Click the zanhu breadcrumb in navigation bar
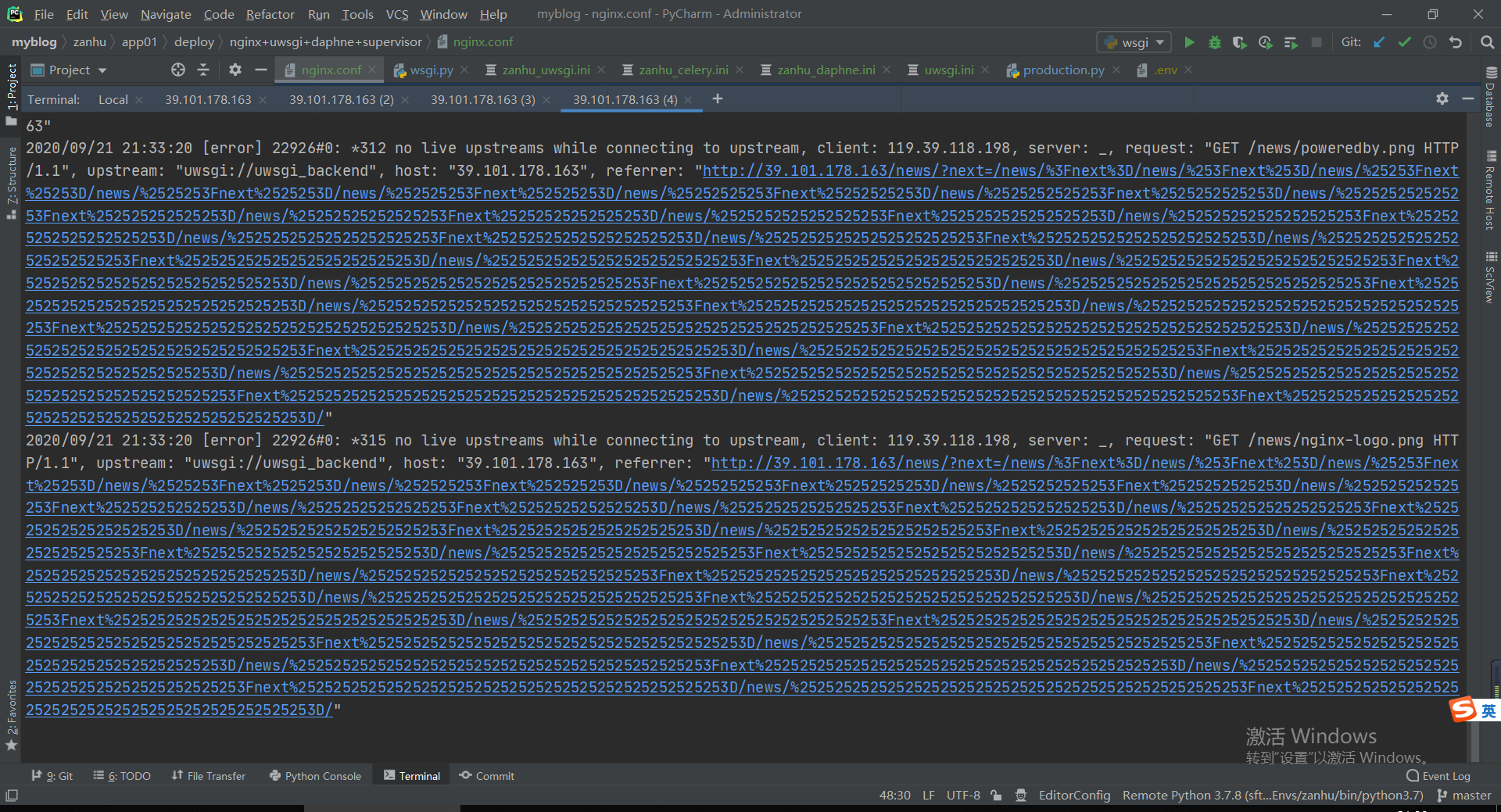The height and width of the screenshot is (812, 1501). coord(90,42)
